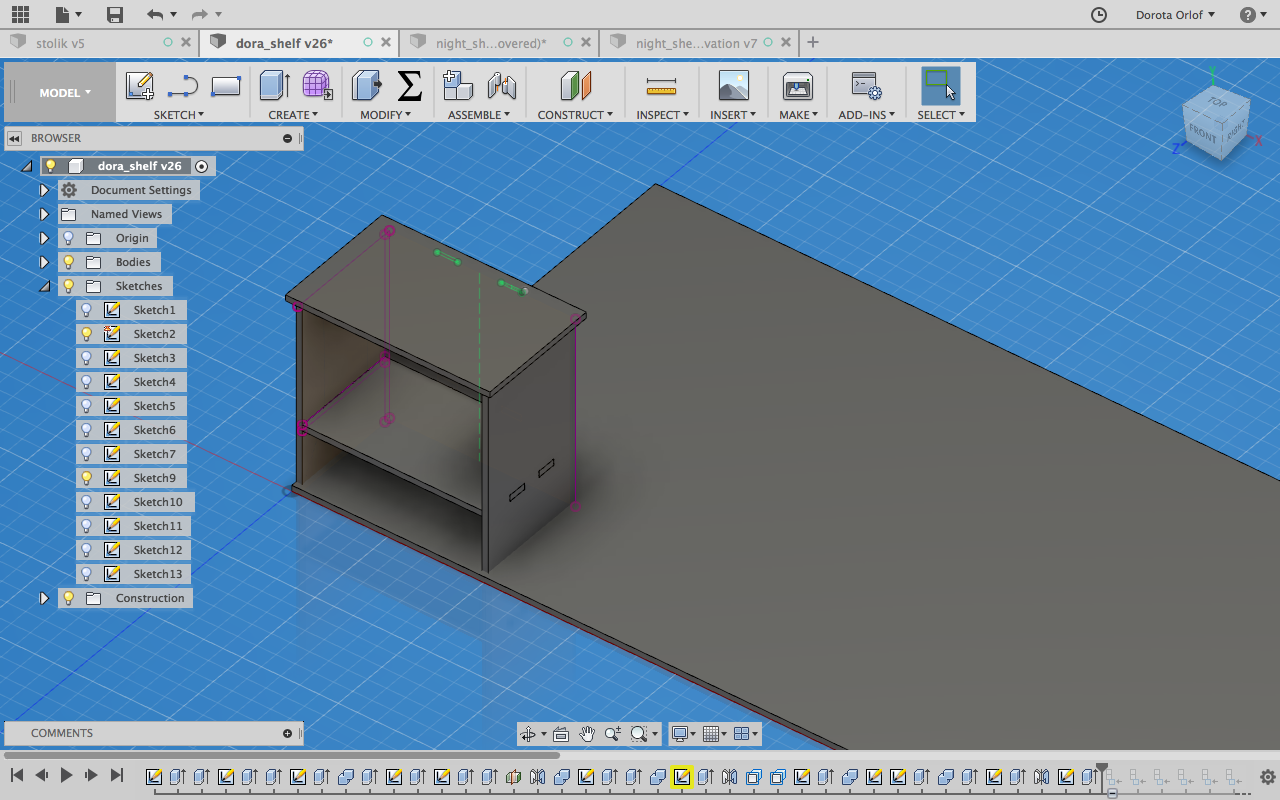Select the Press Pull tool
The height and width of the screenshot is (800, 1280).
coord(367,86)
